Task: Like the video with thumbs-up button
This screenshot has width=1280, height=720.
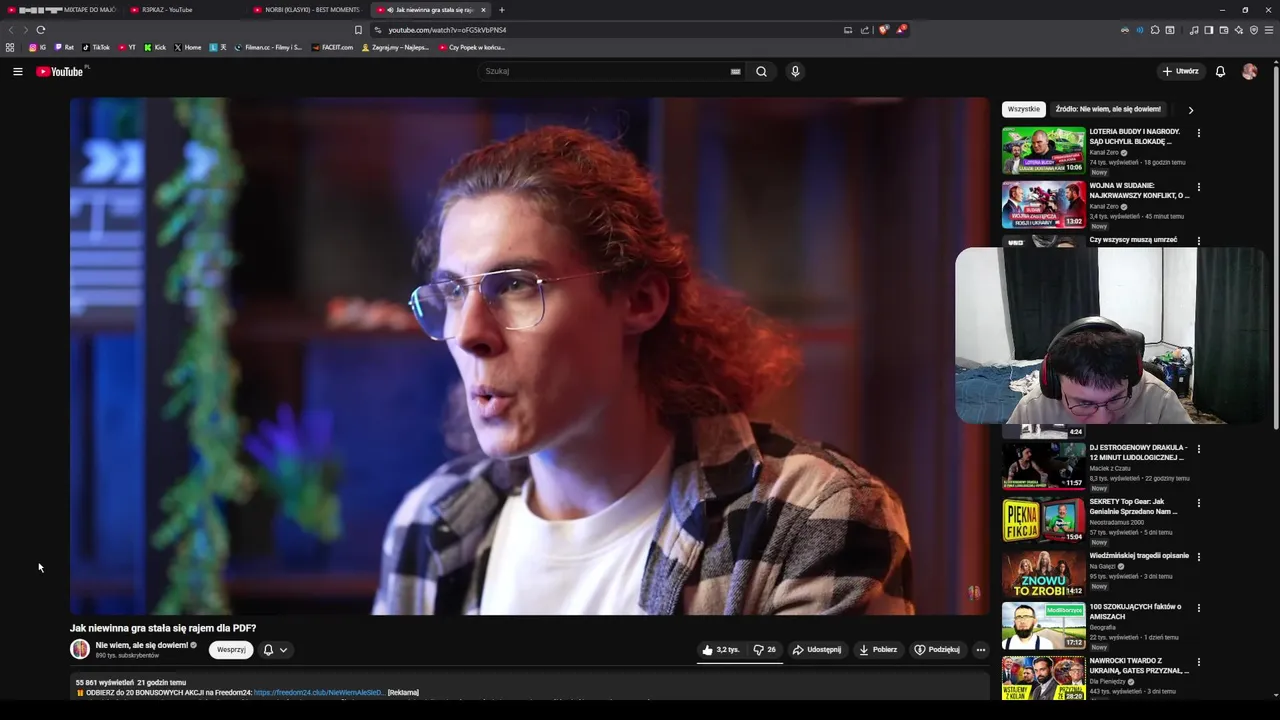Action: pos(721,650)
